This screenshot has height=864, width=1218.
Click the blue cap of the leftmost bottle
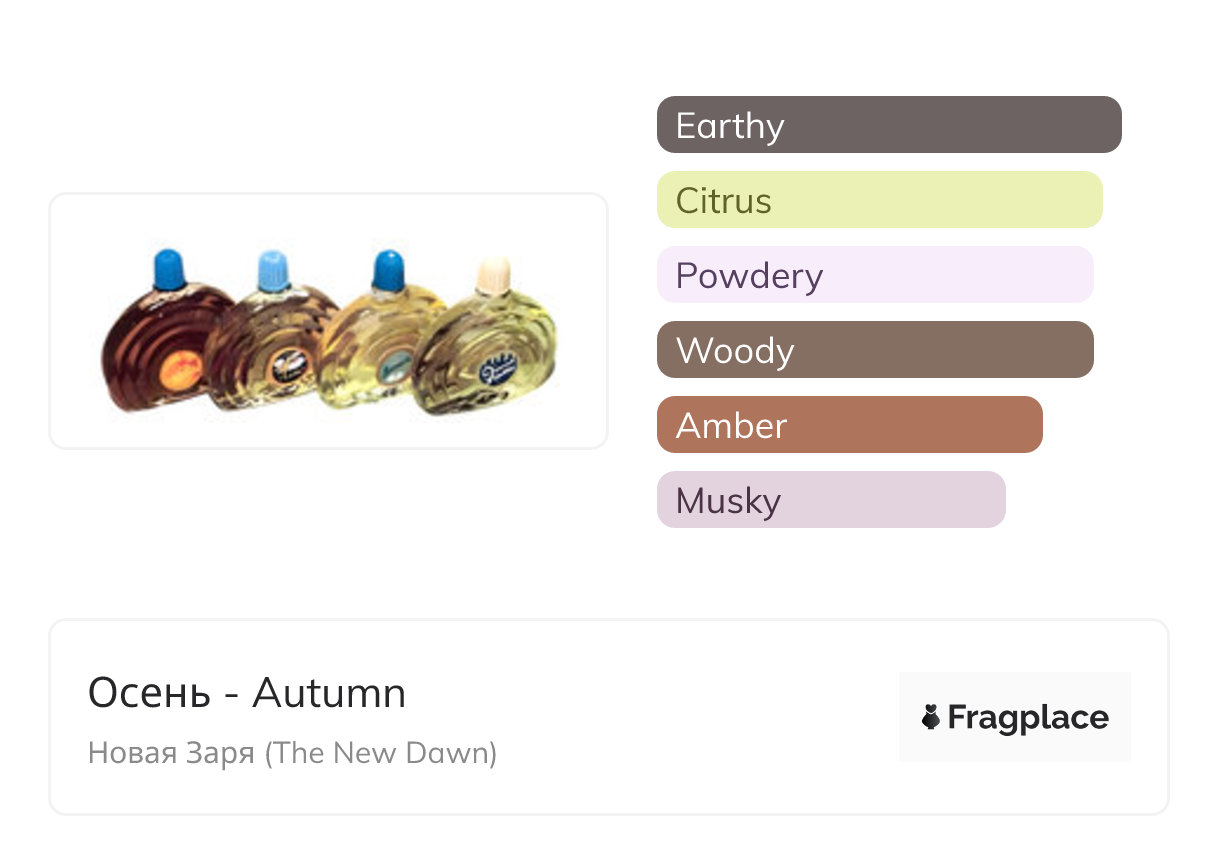coord(170,268)
